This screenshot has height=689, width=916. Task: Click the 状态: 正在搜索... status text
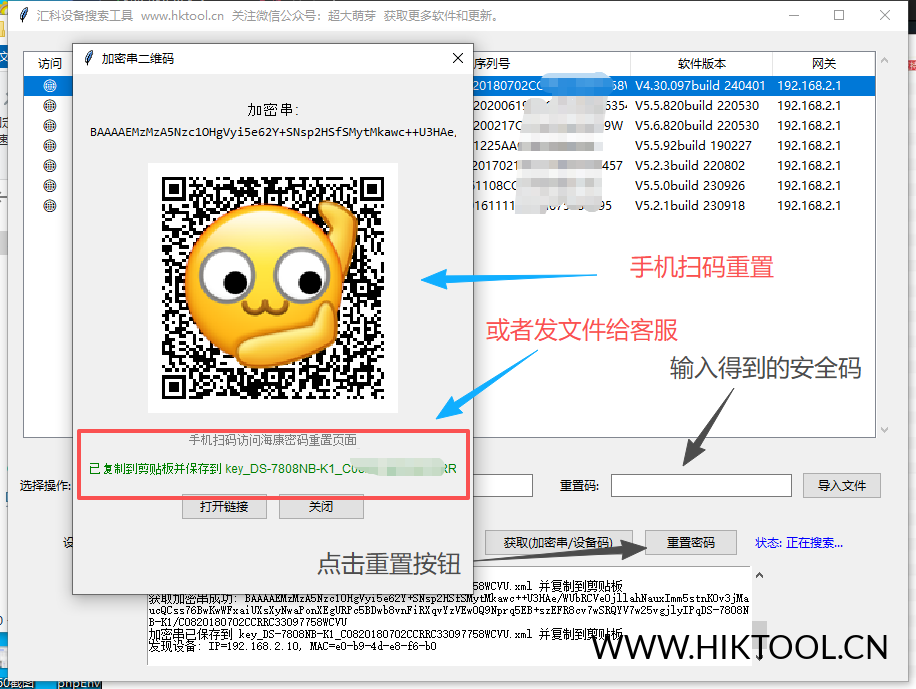(799, 543)
